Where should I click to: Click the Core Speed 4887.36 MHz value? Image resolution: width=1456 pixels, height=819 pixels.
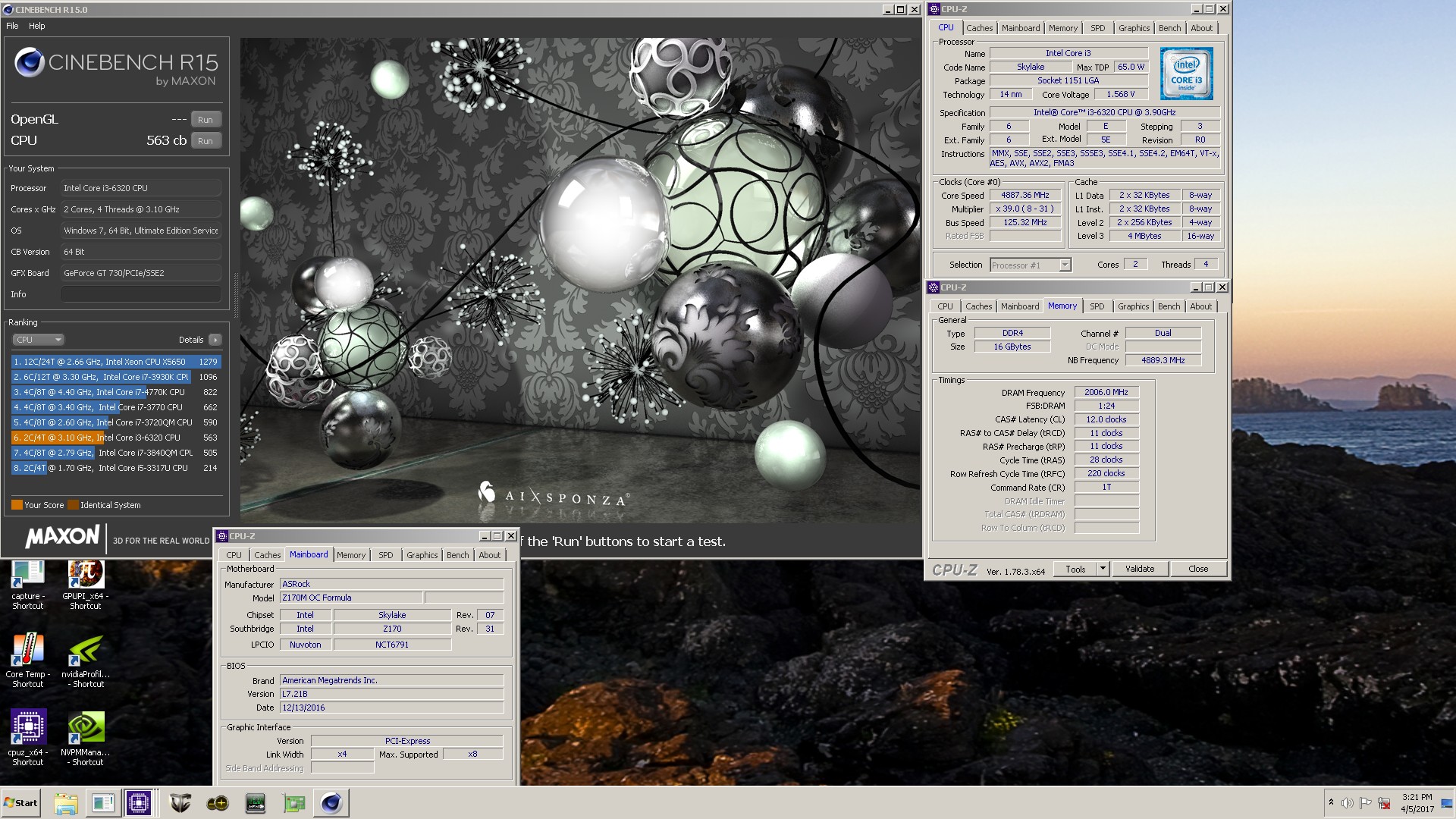pos(1025,195)
